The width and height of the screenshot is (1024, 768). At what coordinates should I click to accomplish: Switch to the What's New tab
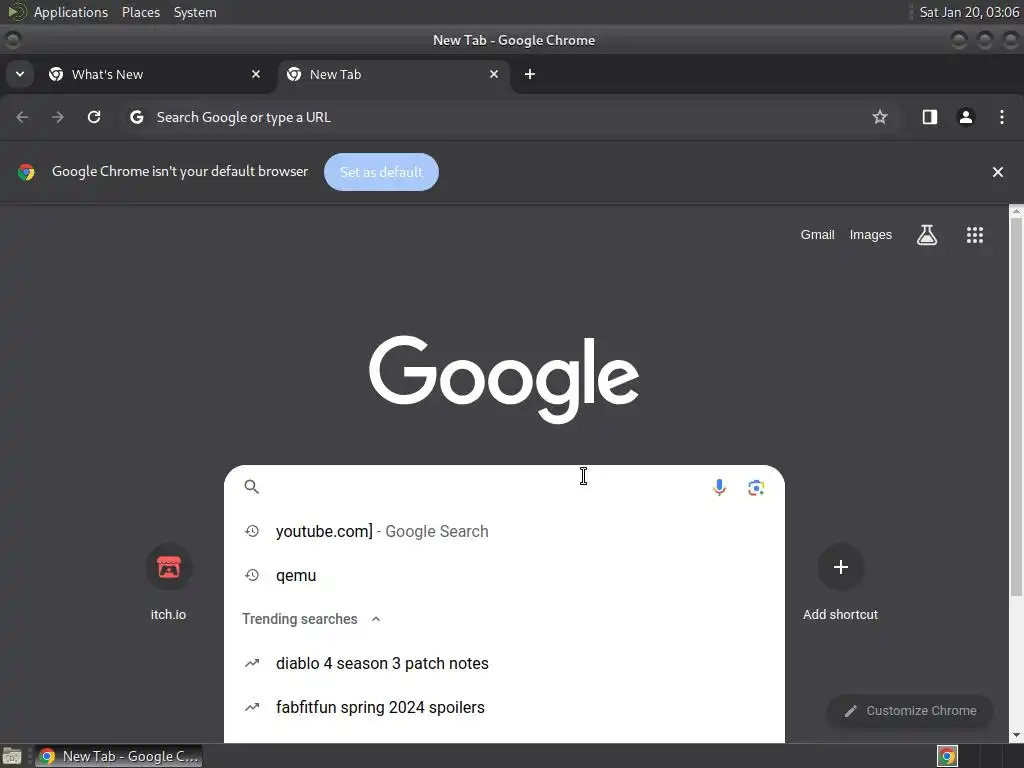(x=155, y=74)
